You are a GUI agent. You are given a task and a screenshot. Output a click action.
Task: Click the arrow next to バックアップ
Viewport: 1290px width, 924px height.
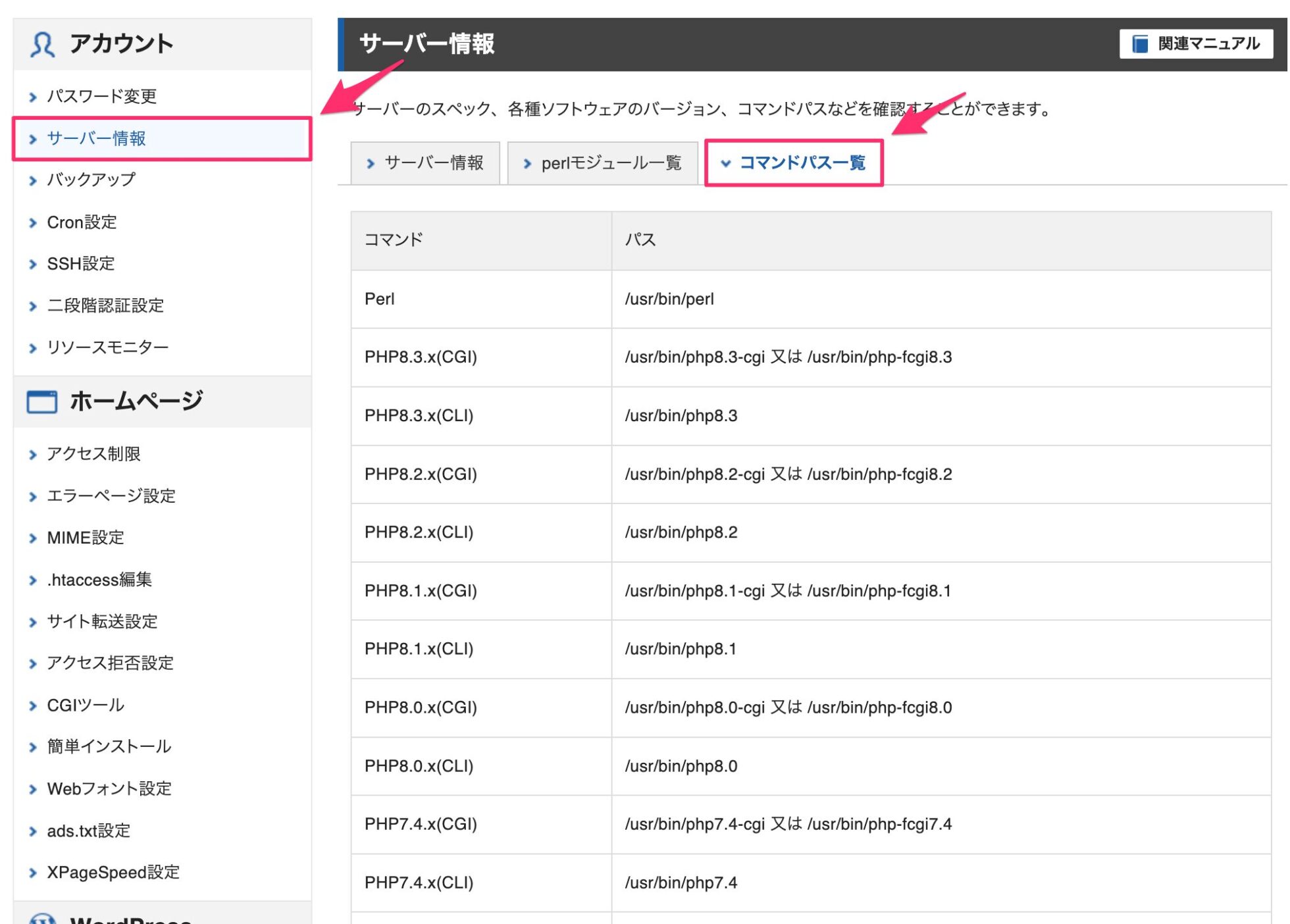click(x=33, y=181)
